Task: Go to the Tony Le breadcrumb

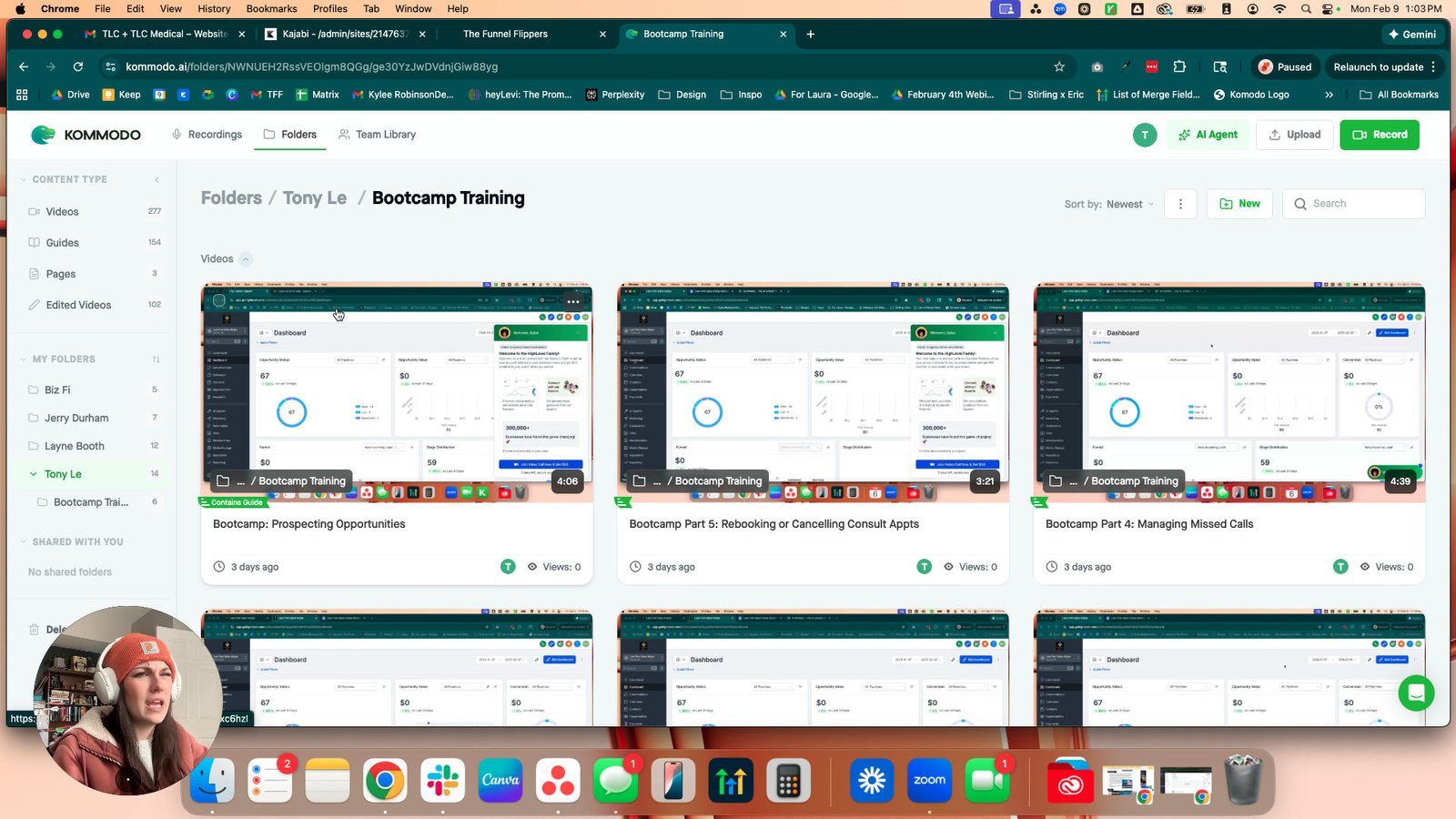Action: pyautogui.click(x=315, y=198)
